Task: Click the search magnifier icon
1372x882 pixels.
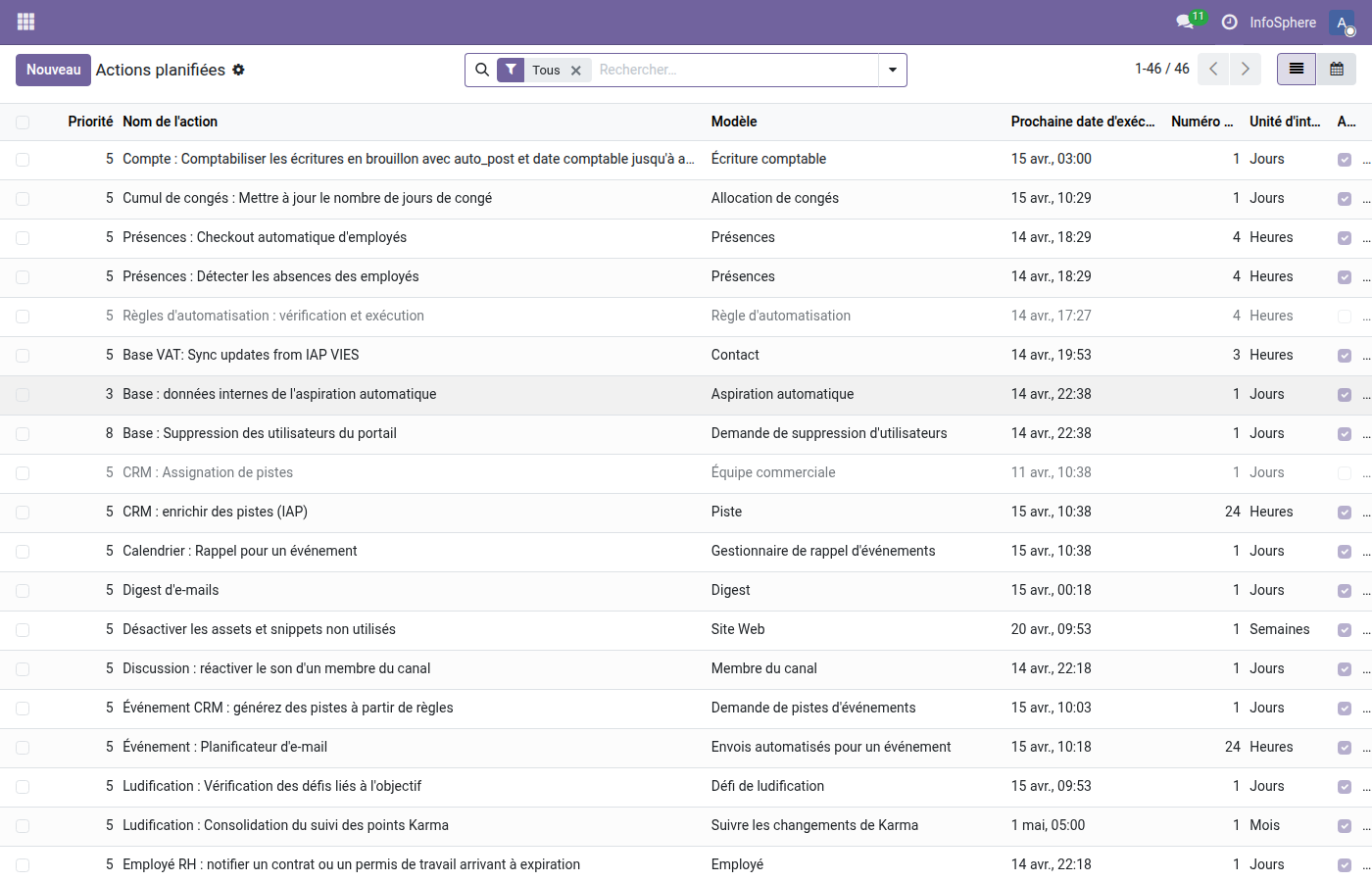Action: 482,70
